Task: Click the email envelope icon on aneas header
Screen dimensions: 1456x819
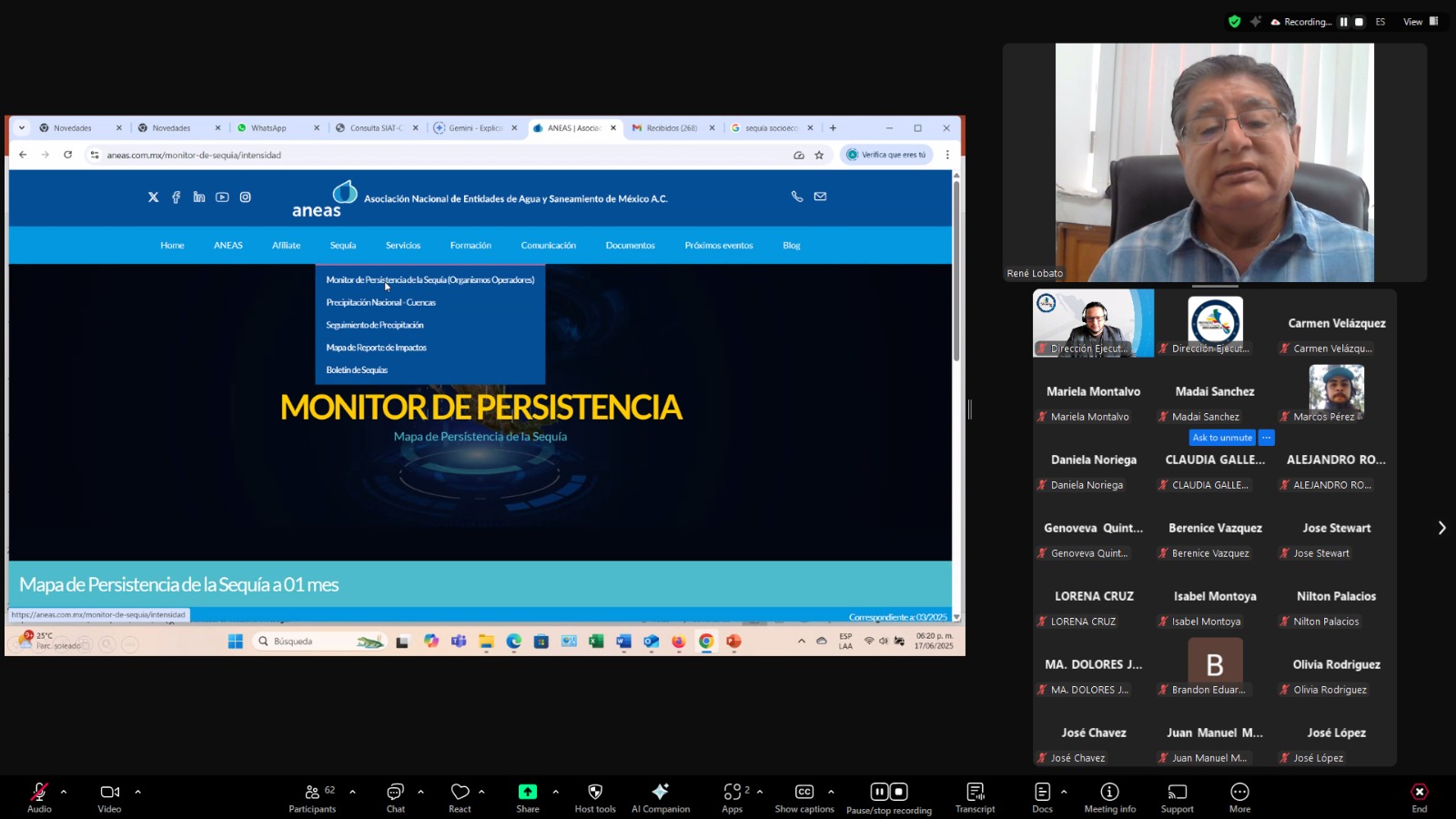Action: pyautogui.click(x=820, y=197)
